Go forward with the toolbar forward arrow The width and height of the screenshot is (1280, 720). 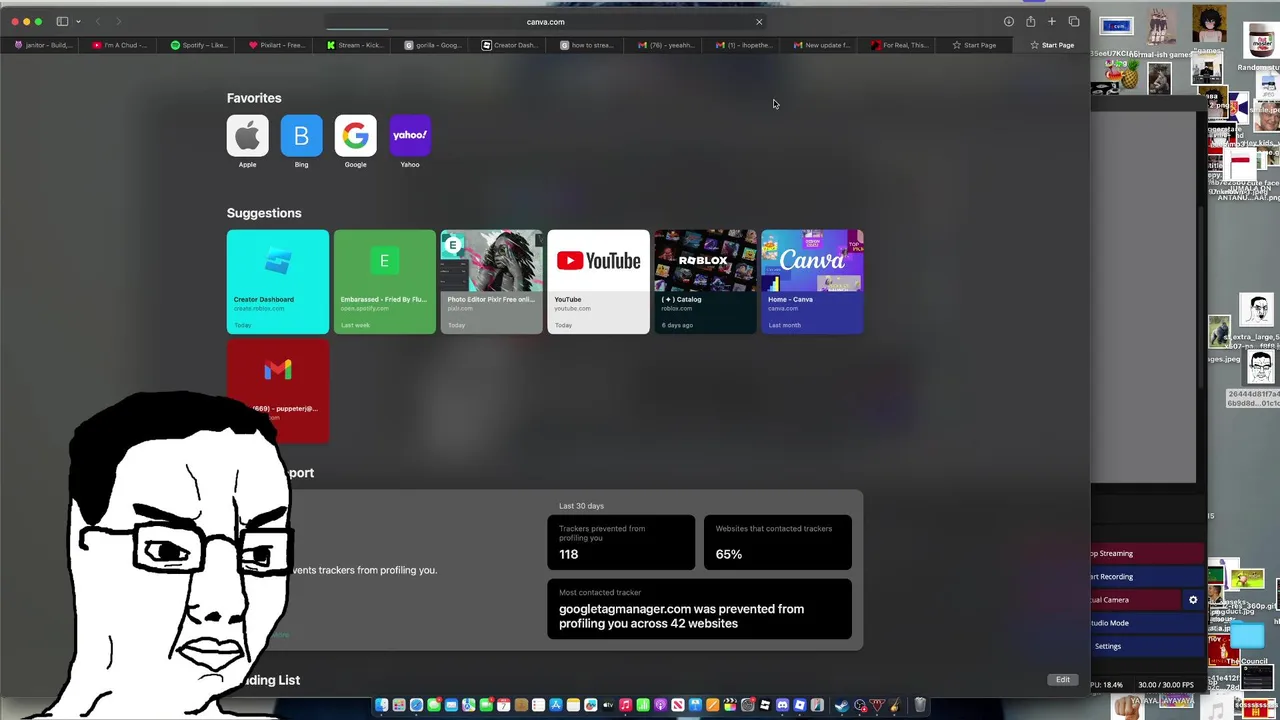pos(118,21)
